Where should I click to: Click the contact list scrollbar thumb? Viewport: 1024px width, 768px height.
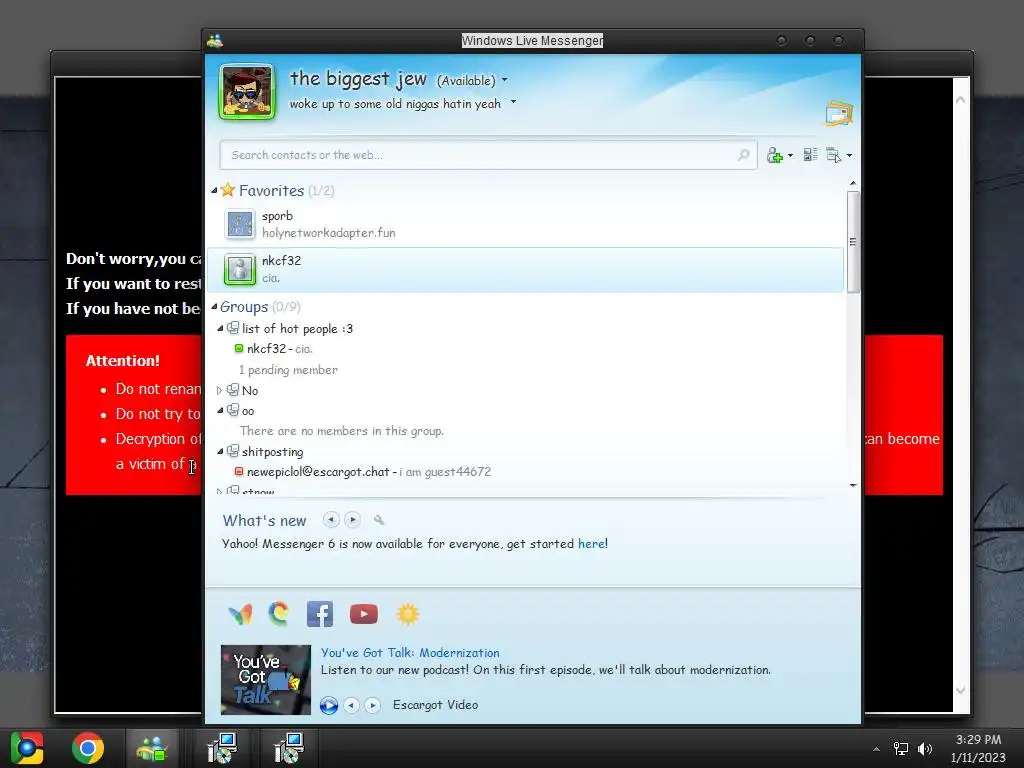[853, 242]
